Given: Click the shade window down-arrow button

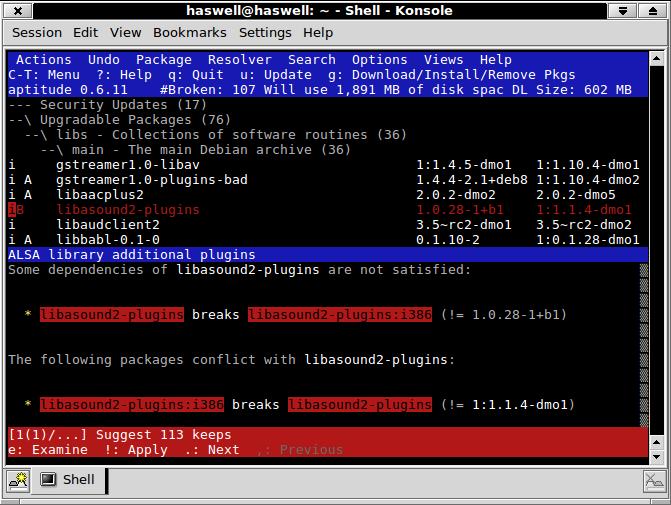Looking at the screenshot, I should point(623,11).
